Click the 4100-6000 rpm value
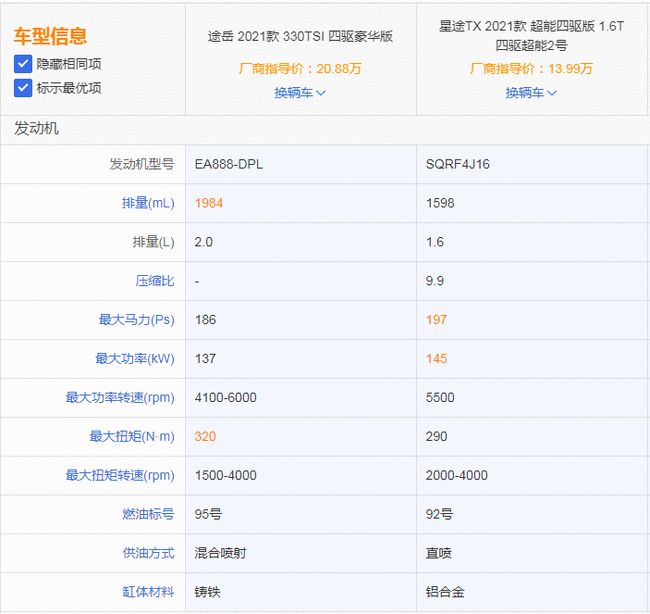Viewport: 650px width, 614px height. click(x=226, y=398)
